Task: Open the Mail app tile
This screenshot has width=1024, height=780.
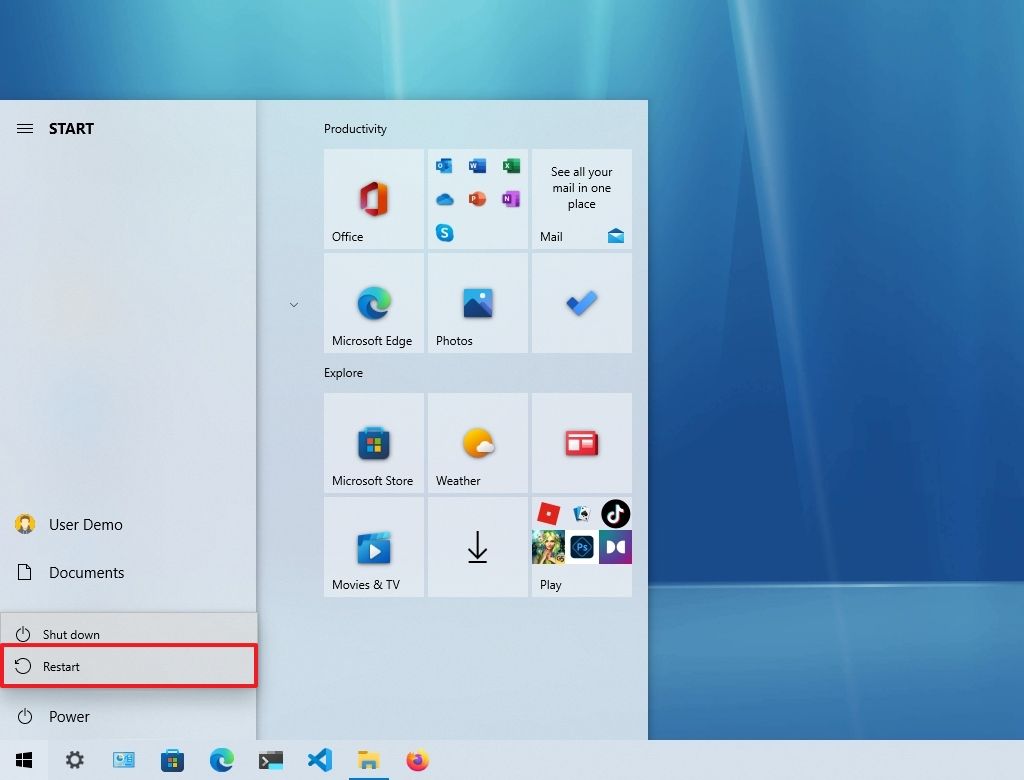Action: 581,199
